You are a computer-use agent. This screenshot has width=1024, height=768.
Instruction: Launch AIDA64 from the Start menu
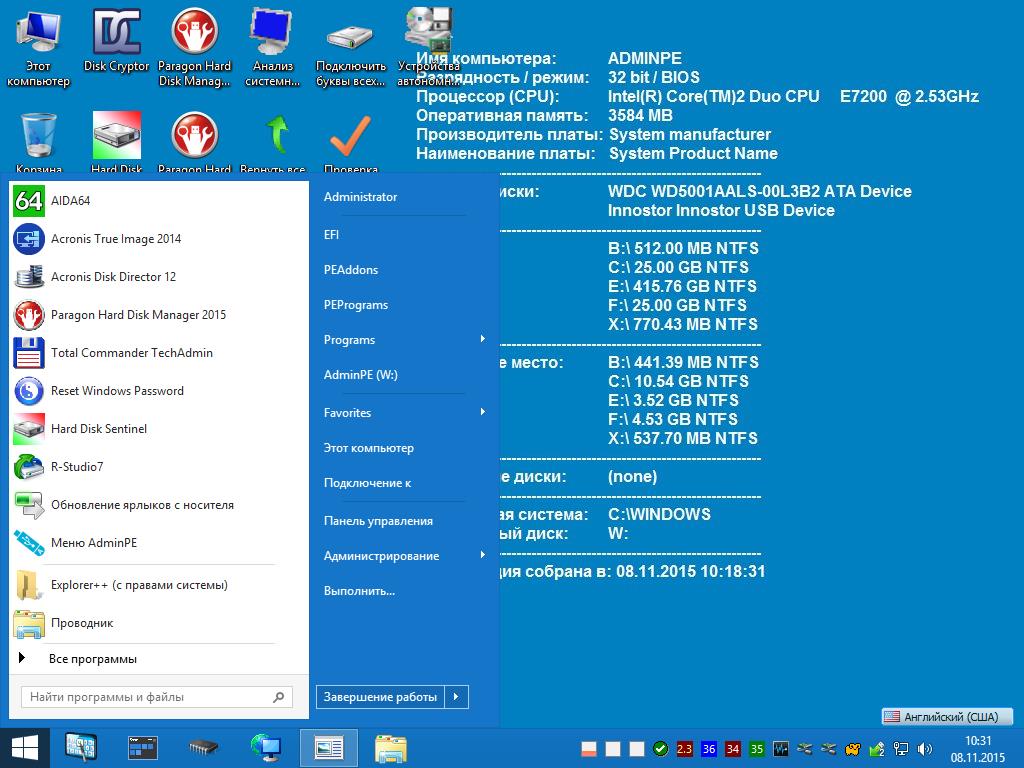159,201
